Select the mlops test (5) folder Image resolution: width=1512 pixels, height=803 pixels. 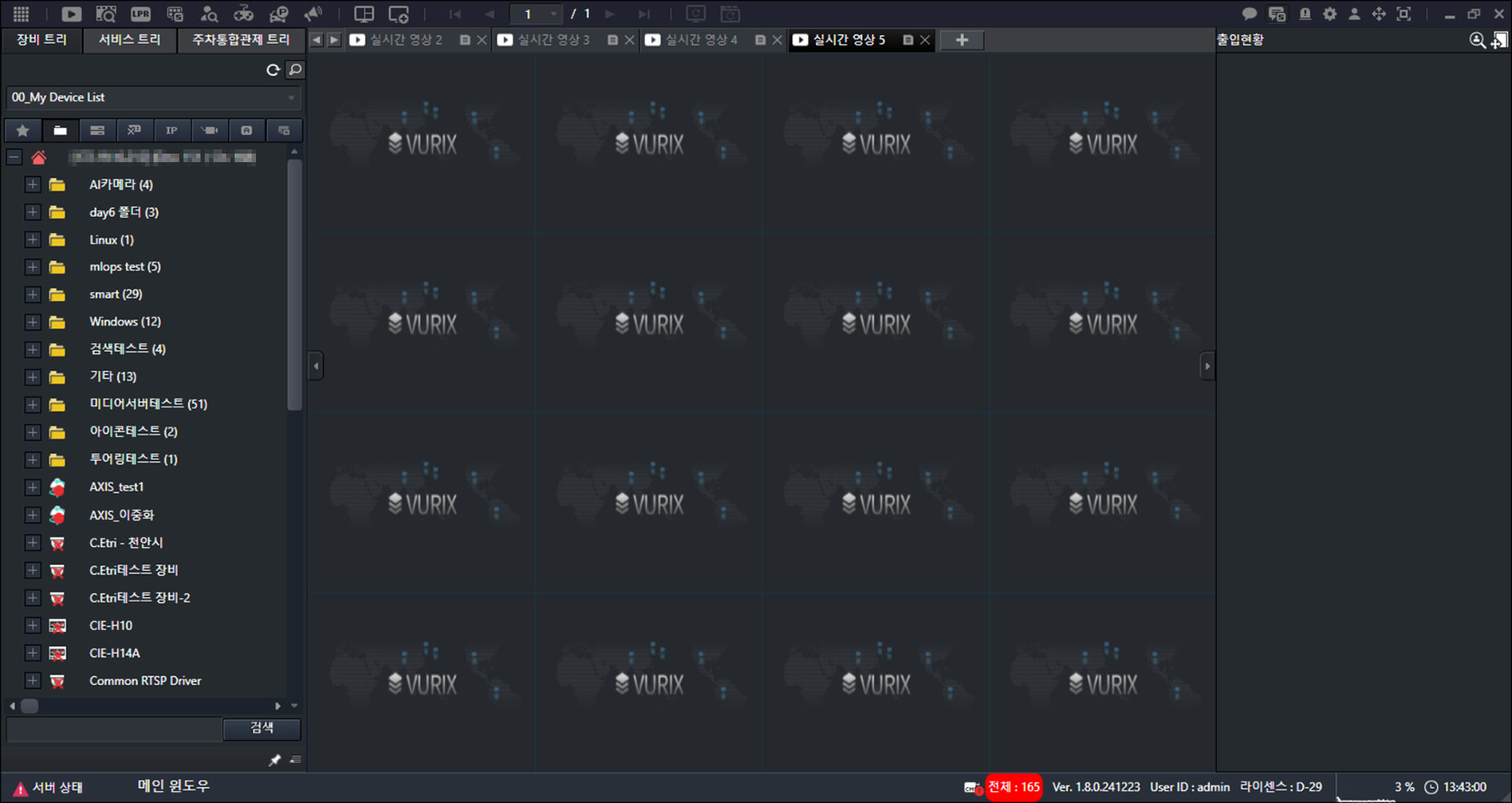tap(125, 267)
